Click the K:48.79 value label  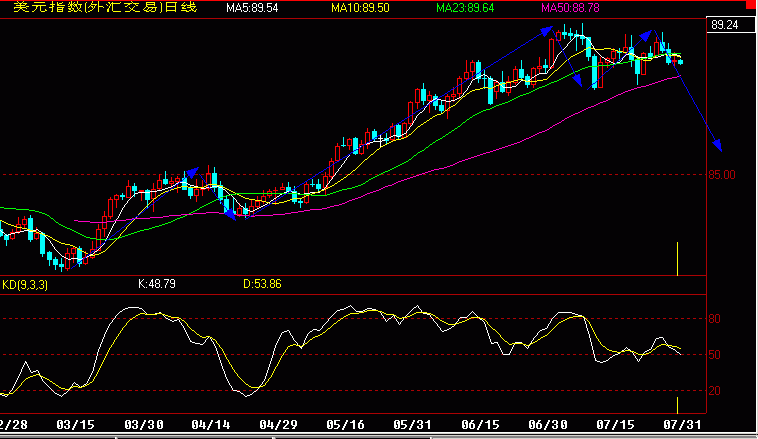click(157, 284)
